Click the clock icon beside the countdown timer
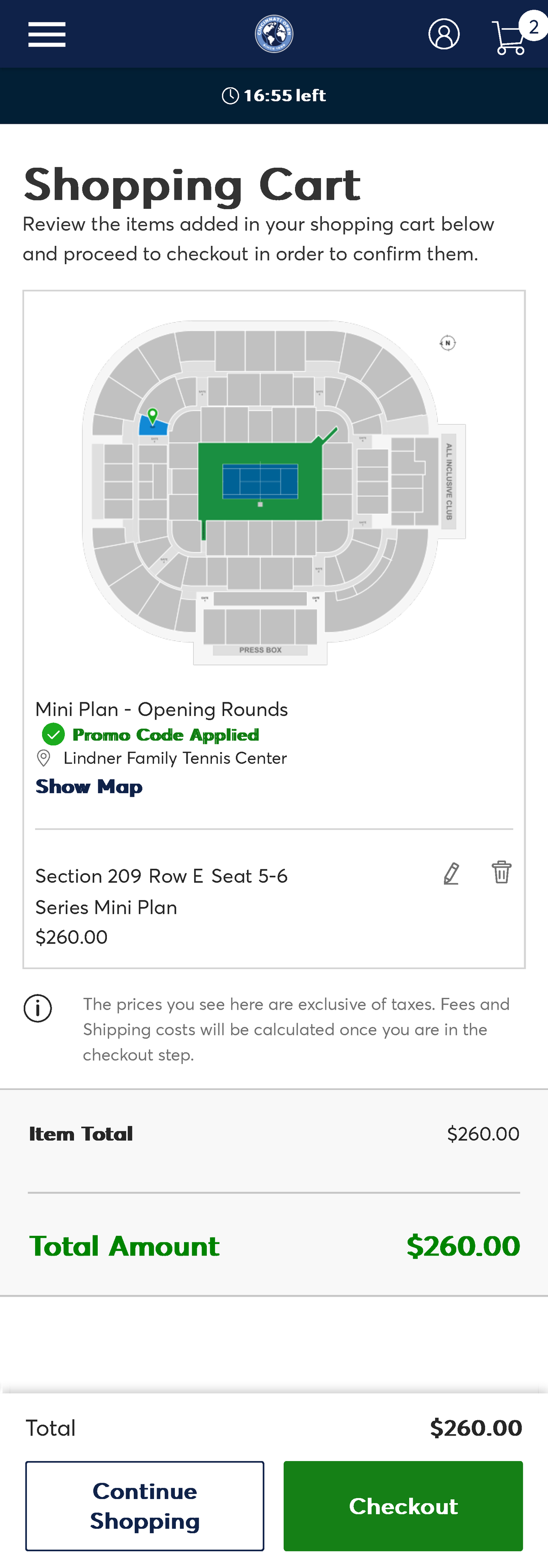Viewport: 548px width, 1568px height. pyautogui.click(x=232, y=95)
